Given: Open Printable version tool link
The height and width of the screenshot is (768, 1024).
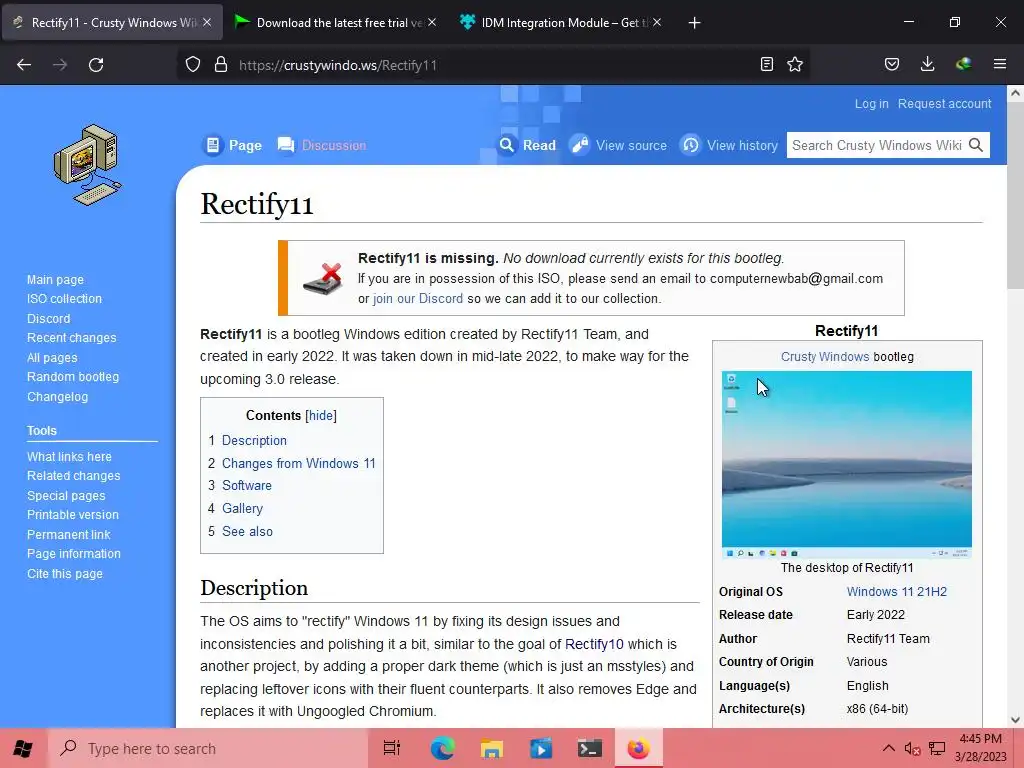Looking at the screenshot, I should click(73, 515).
